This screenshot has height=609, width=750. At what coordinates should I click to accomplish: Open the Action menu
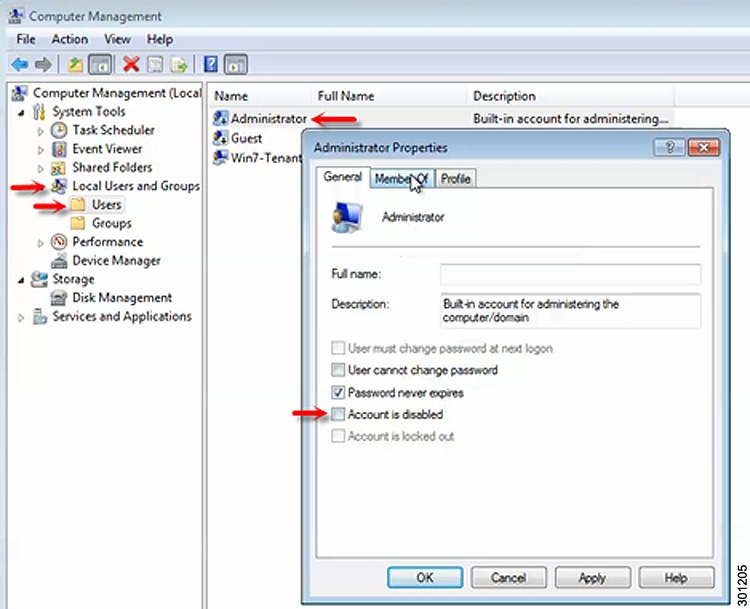(70, 39)
